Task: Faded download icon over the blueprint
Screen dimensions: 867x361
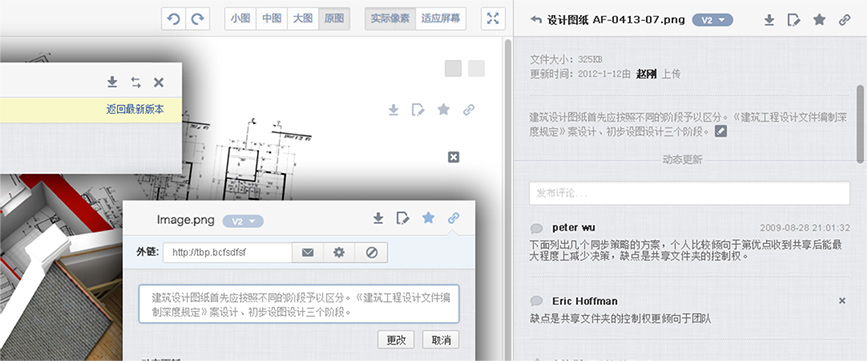Action: tap(393, 109)
